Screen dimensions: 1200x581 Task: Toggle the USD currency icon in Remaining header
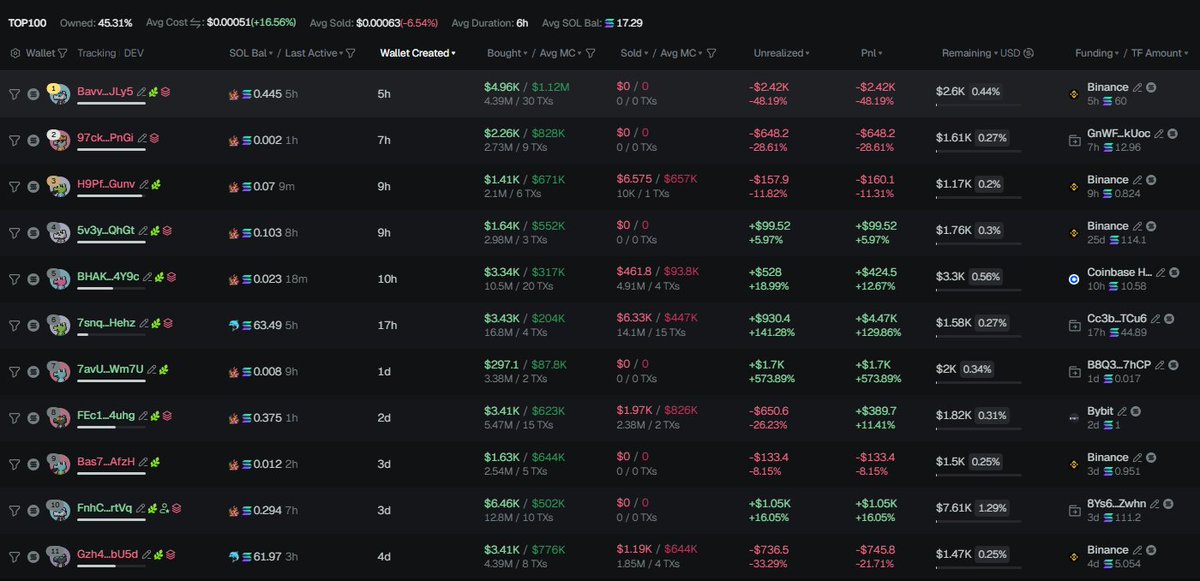1029,53
